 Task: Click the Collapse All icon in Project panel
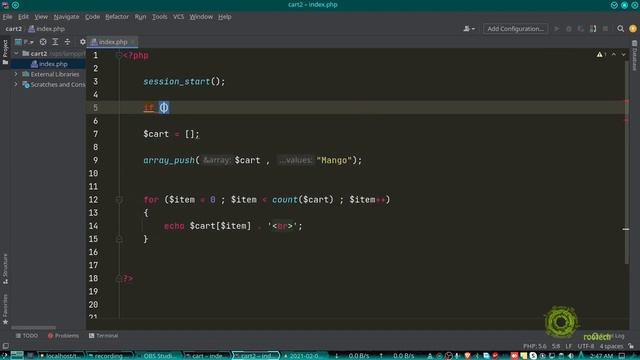67,42
